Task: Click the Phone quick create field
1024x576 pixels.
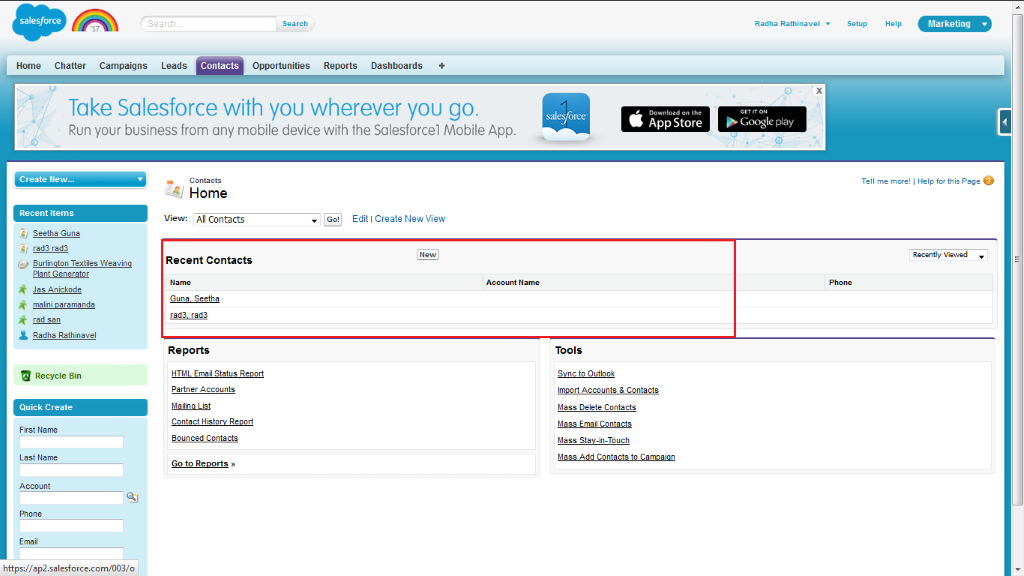Action: coord(71,526)
